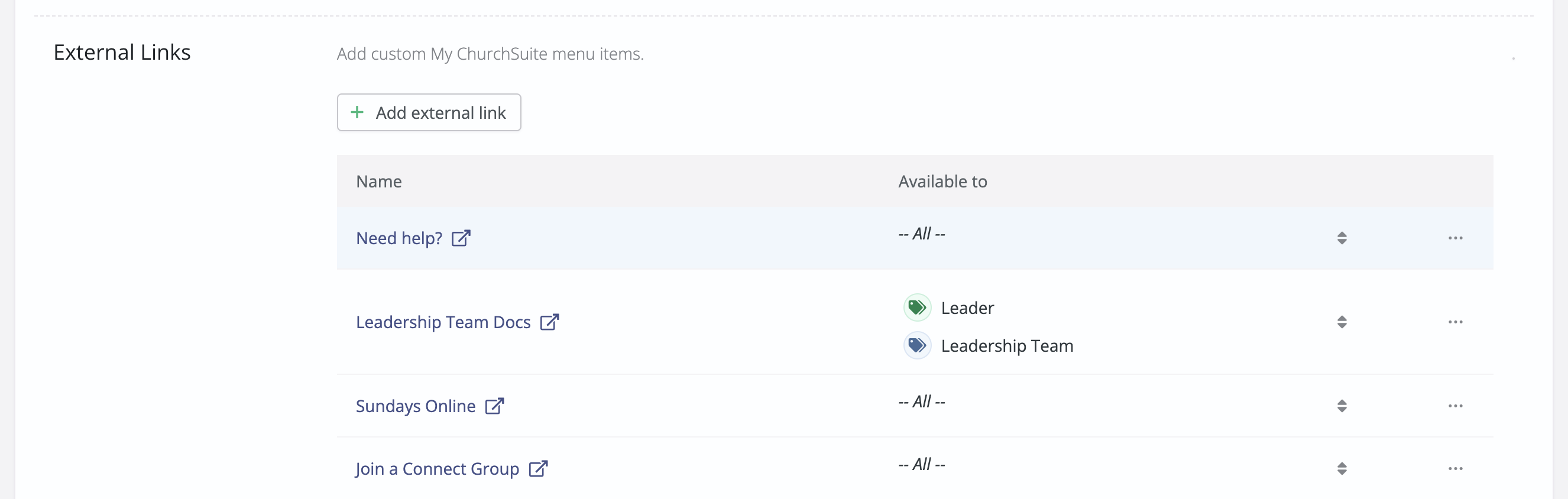The height and width of the screenshot is (499, 1568).
Task: Click the blue Leadership Team tag icon
Action: [x=916, y=346]
